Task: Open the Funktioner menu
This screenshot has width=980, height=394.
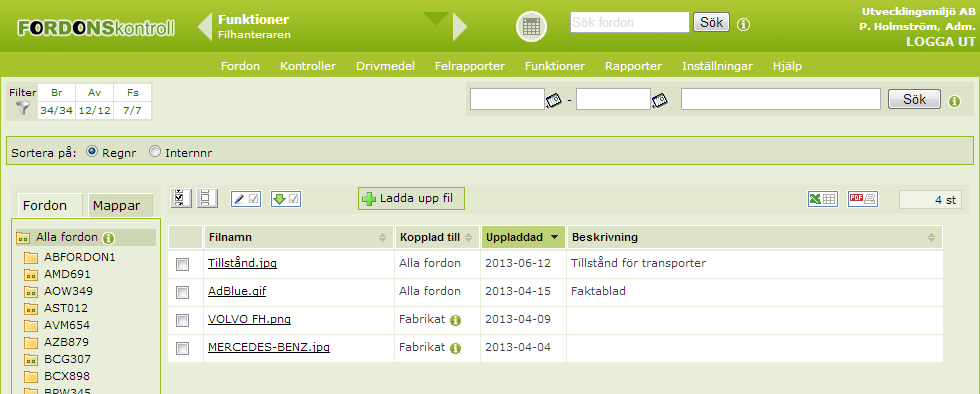Action: click(x=554, y=66)
